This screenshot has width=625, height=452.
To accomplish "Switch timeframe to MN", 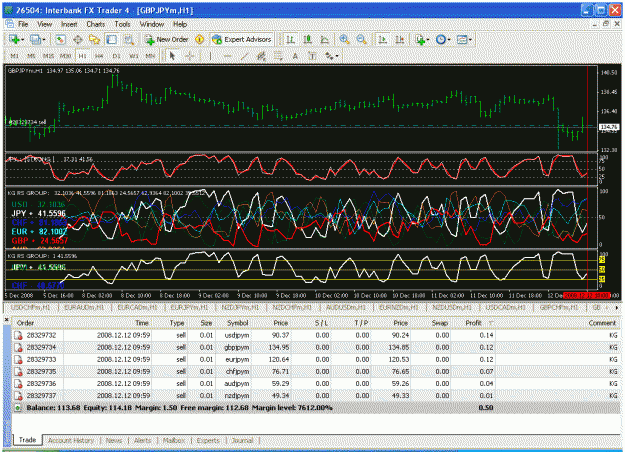I will pyautogui.click(x=150, y=56).
